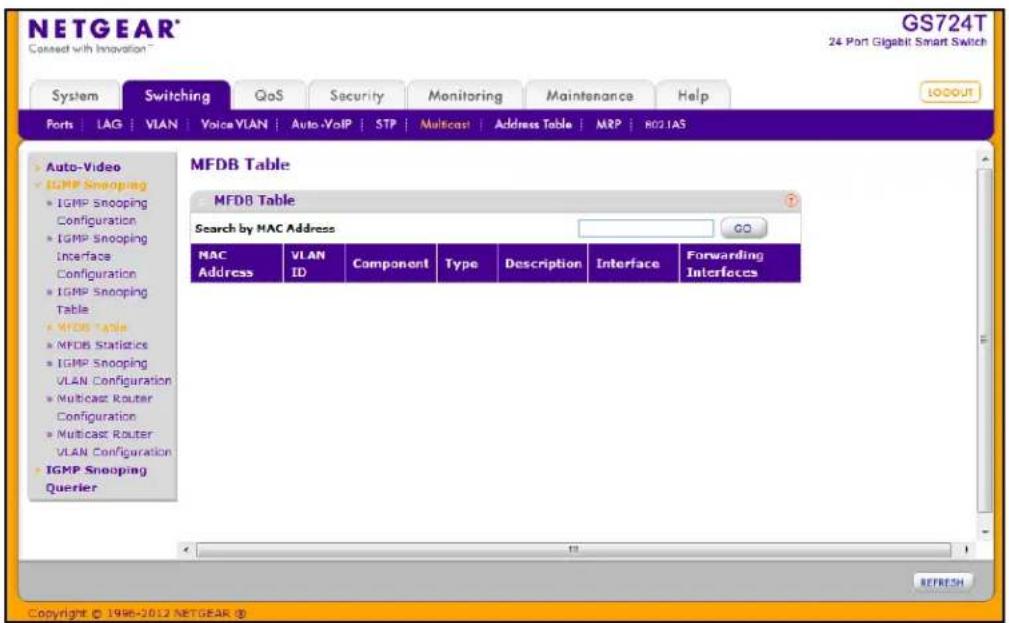Click the vertical scrollbar down arrow
This screenshot has width=1009, height=623.
(x=985, y=532)
